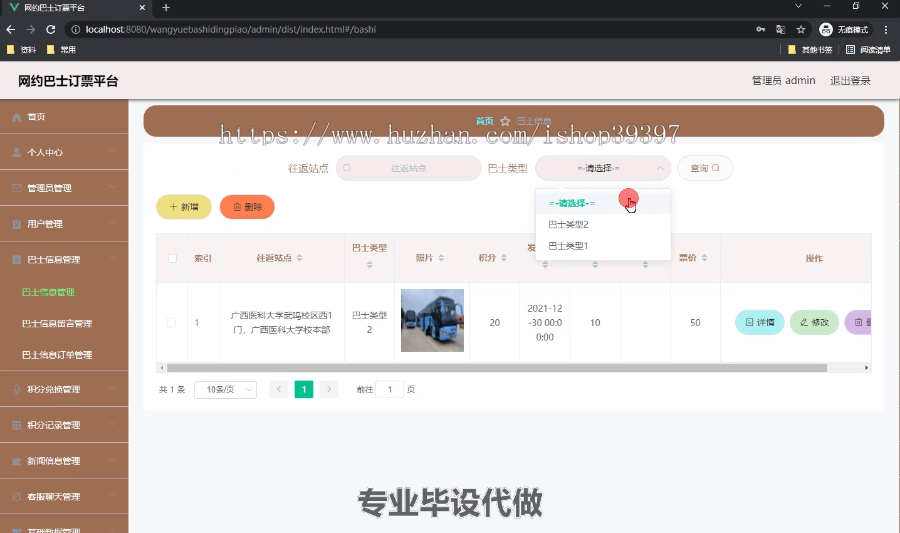
Task: Click the bus photo thumbnail in row 1
Action: 432,320
